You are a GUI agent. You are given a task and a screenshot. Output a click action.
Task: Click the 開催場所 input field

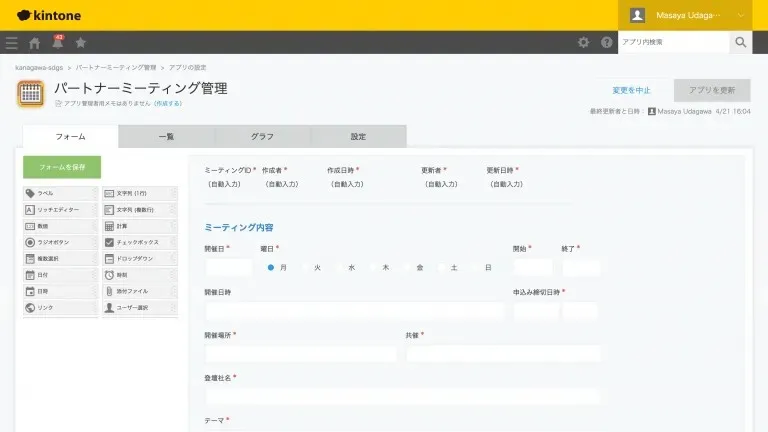[x=300, y=353]
